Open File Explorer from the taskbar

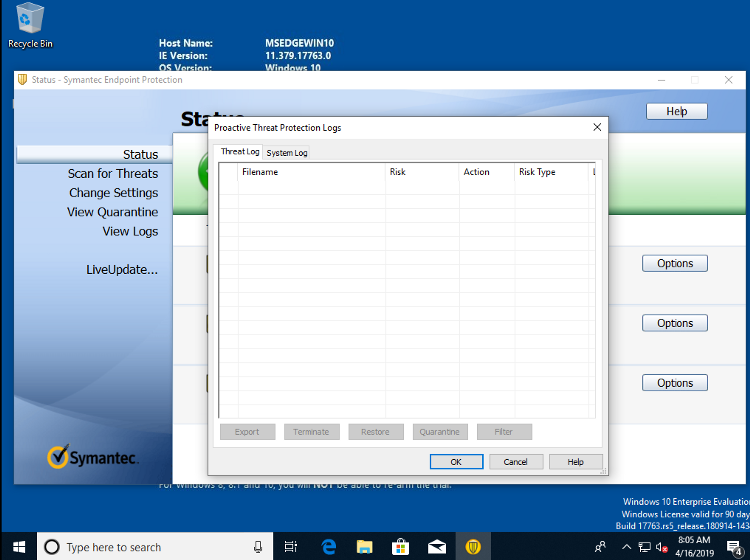[x=364, y=547]
